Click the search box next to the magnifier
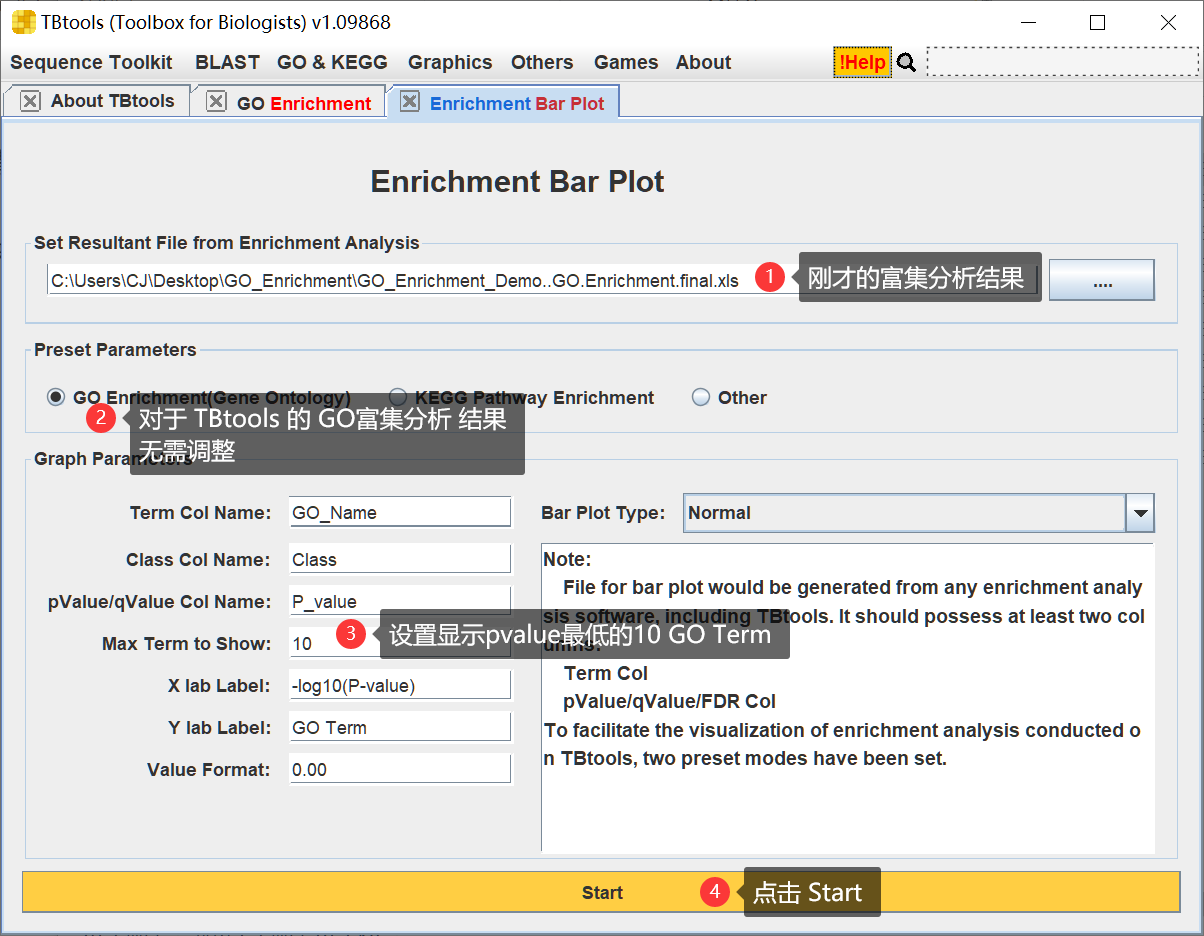1204x936 pixels. [x=1062, y=62]
